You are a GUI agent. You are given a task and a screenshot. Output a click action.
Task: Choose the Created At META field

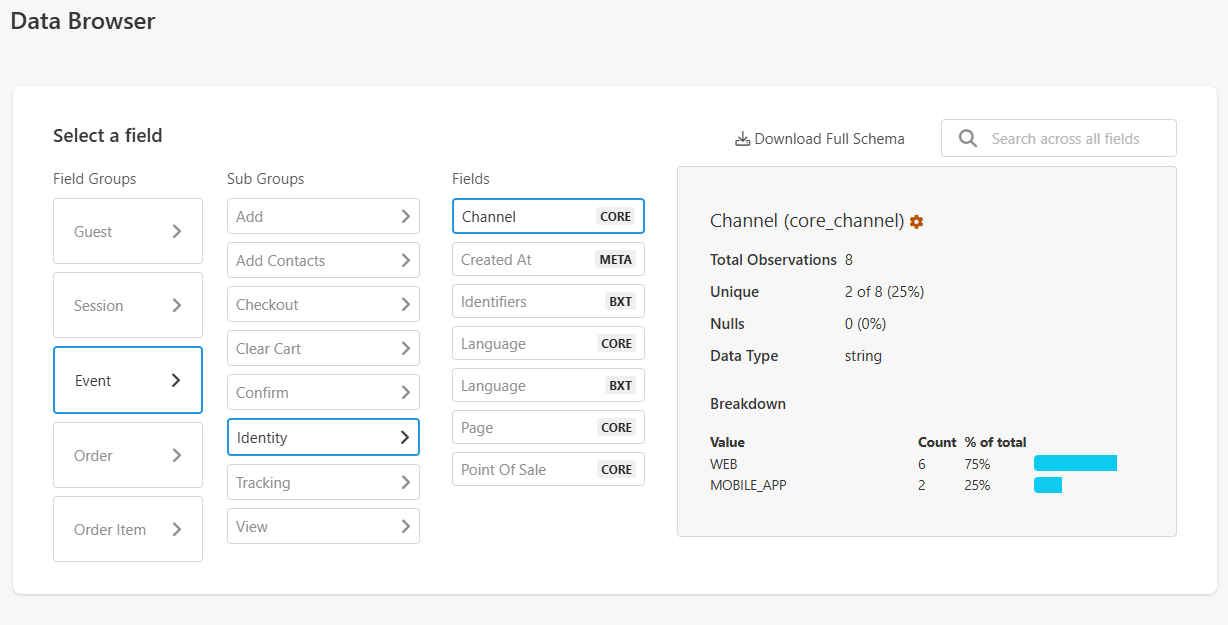(547, 259)
